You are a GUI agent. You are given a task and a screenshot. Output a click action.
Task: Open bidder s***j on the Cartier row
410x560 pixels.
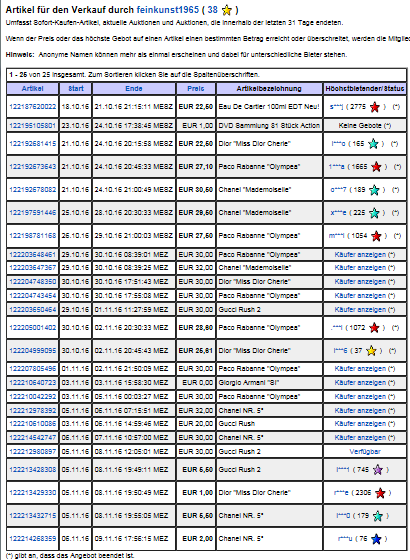pos(336,106)
